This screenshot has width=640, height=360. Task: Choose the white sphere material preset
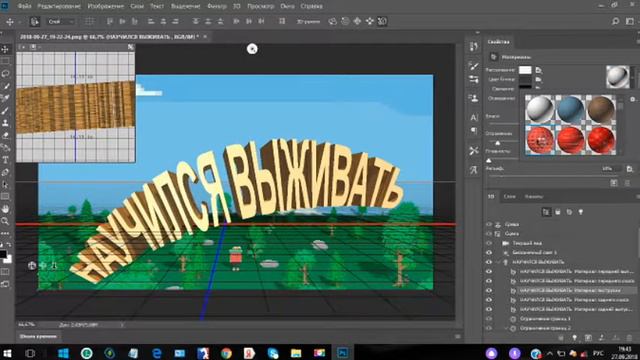coord(540,109)
